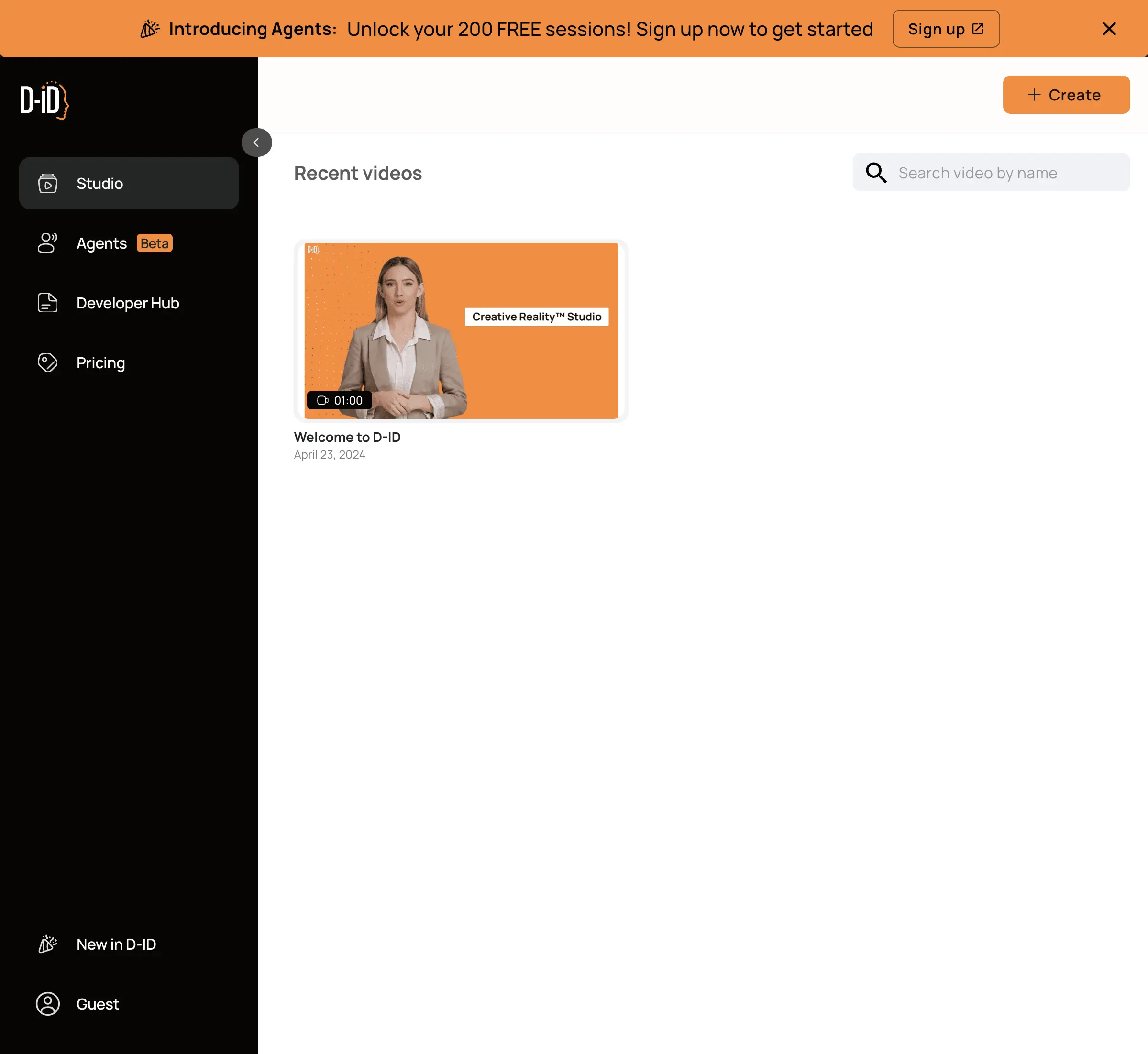This screenshot has width=1148, height=1054.
Task: Click the Agents person-speaking icon
Action: pyautogui.click(x=48, y=243)
